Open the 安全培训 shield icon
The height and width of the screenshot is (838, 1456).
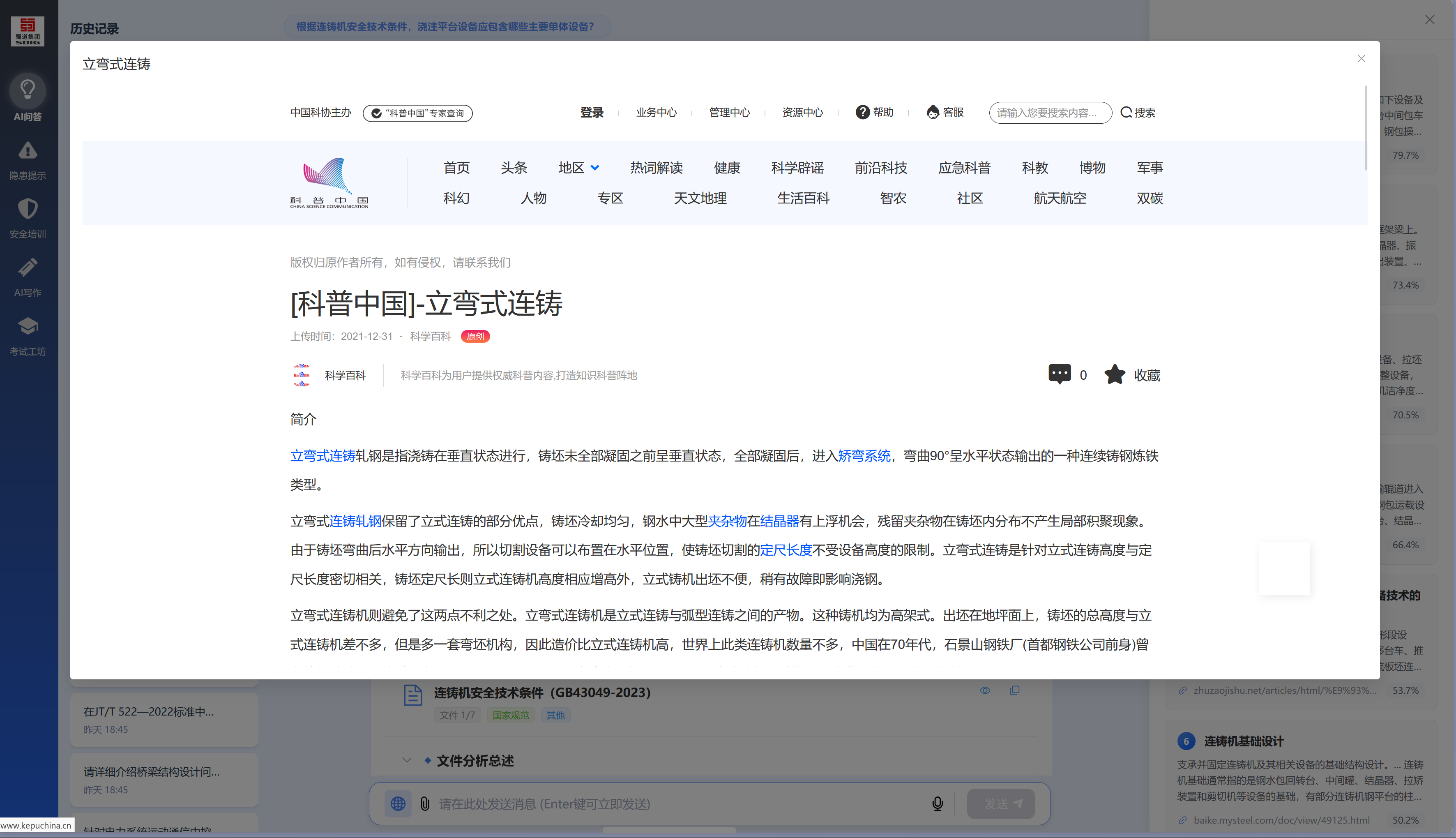(x=28, y=209)
